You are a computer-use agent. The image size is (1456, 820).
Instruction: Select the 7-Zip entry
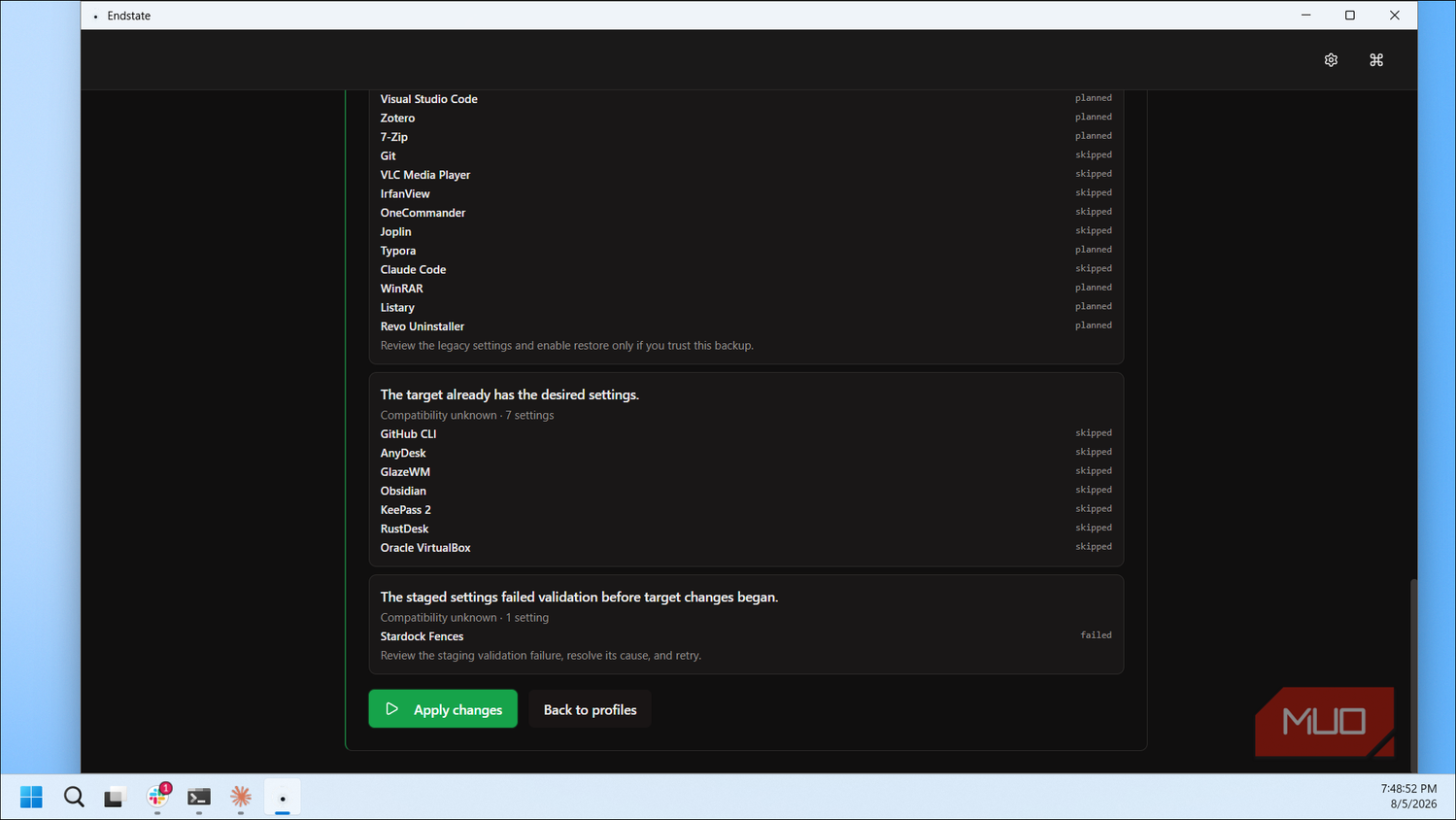(746, 137)
